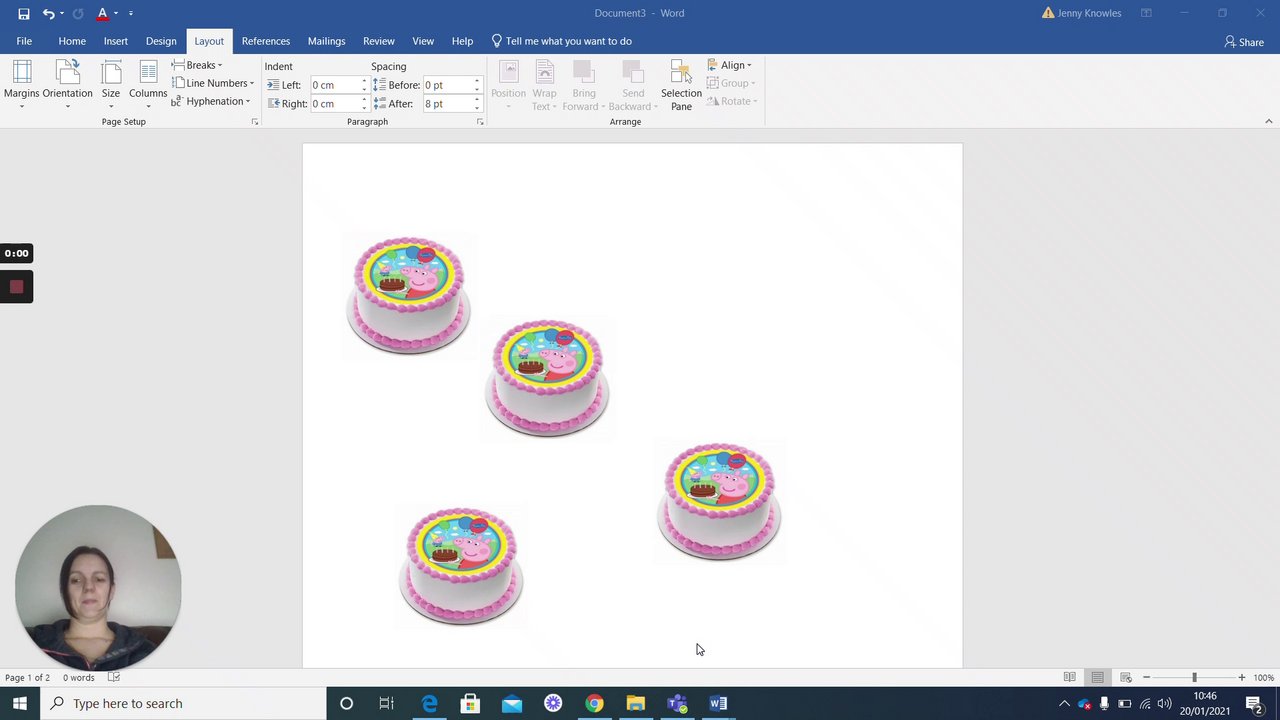This screenshot has width=1280, height=720.
Task: Open the Position menu
Action: (x=508, y=85)
